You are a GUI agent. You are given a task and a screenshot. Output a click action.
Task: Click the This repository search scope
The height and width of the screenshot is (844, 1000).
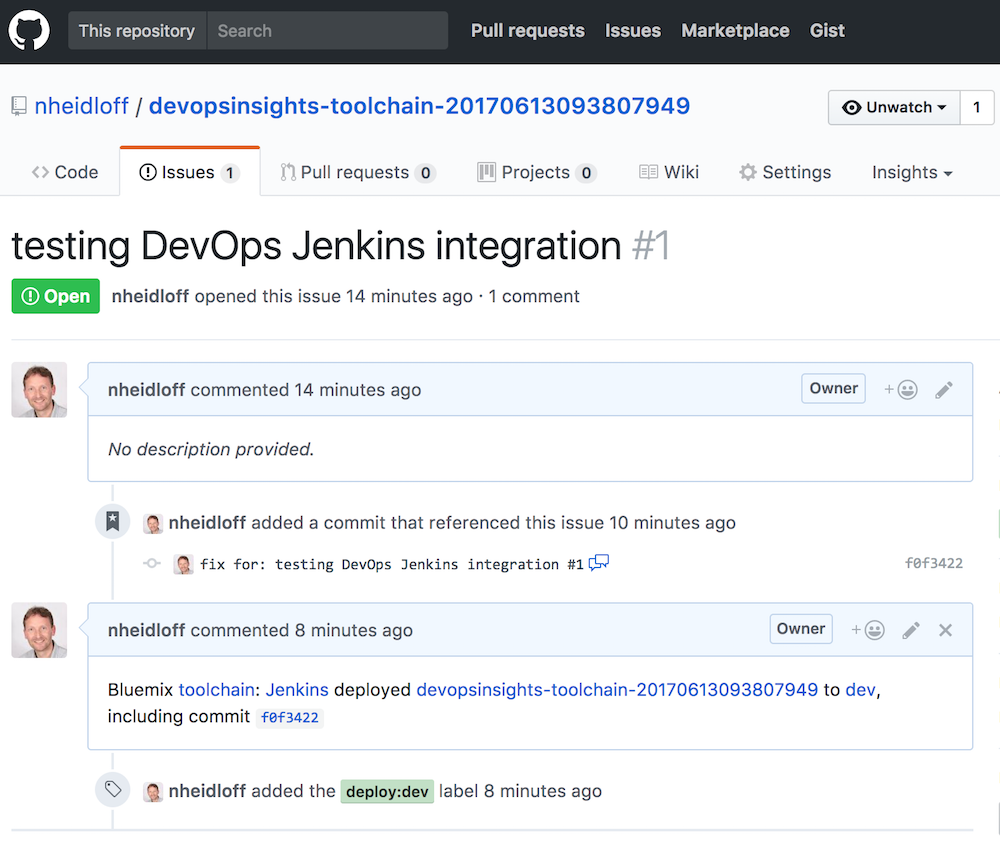(x=137, y=31)
